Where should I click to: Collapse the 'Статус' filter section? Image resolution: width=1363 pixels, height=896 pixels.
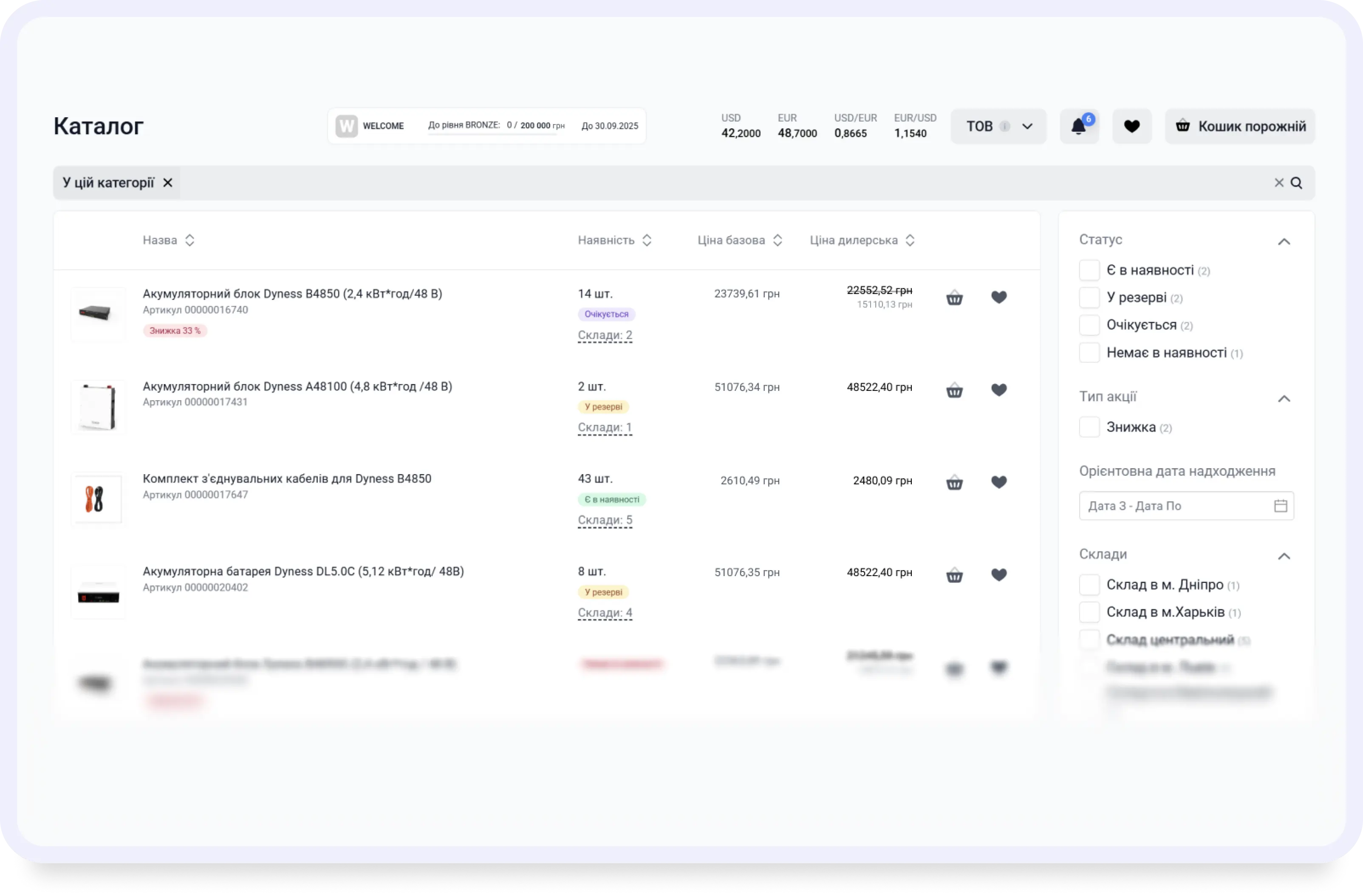1284,242
